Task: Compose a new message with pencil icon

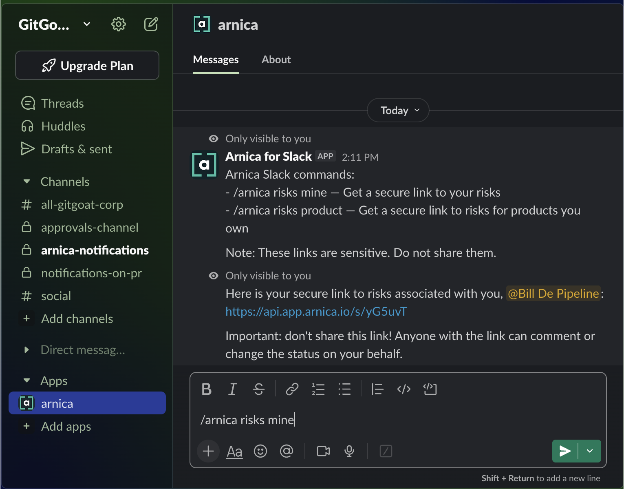Action: pyautogui.click(x=151, y=24)
